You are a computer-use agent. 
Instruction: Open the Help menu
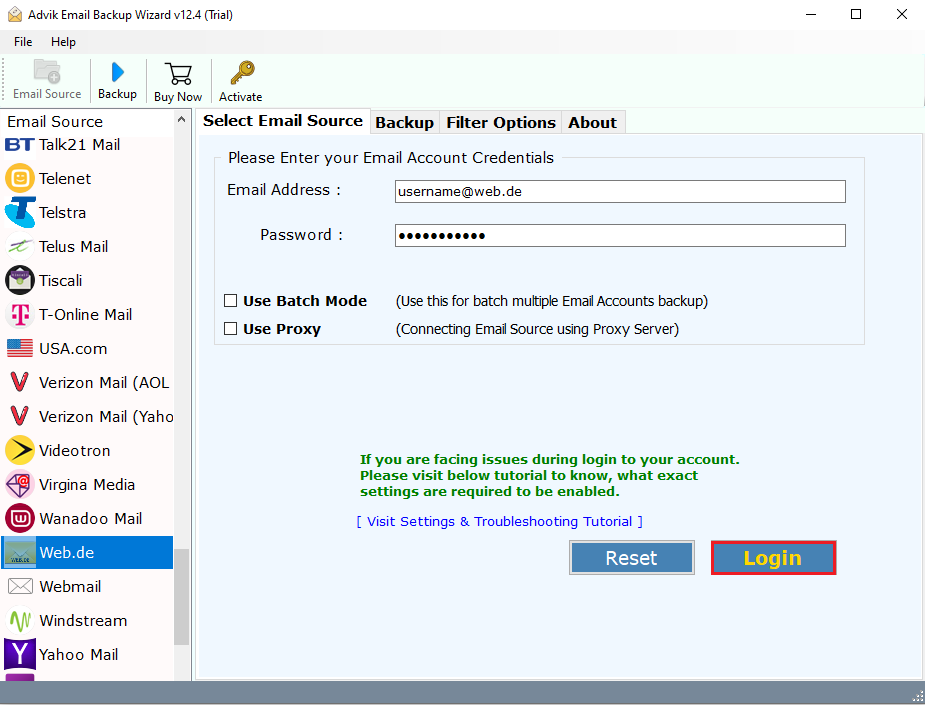(x=63, y=42)
